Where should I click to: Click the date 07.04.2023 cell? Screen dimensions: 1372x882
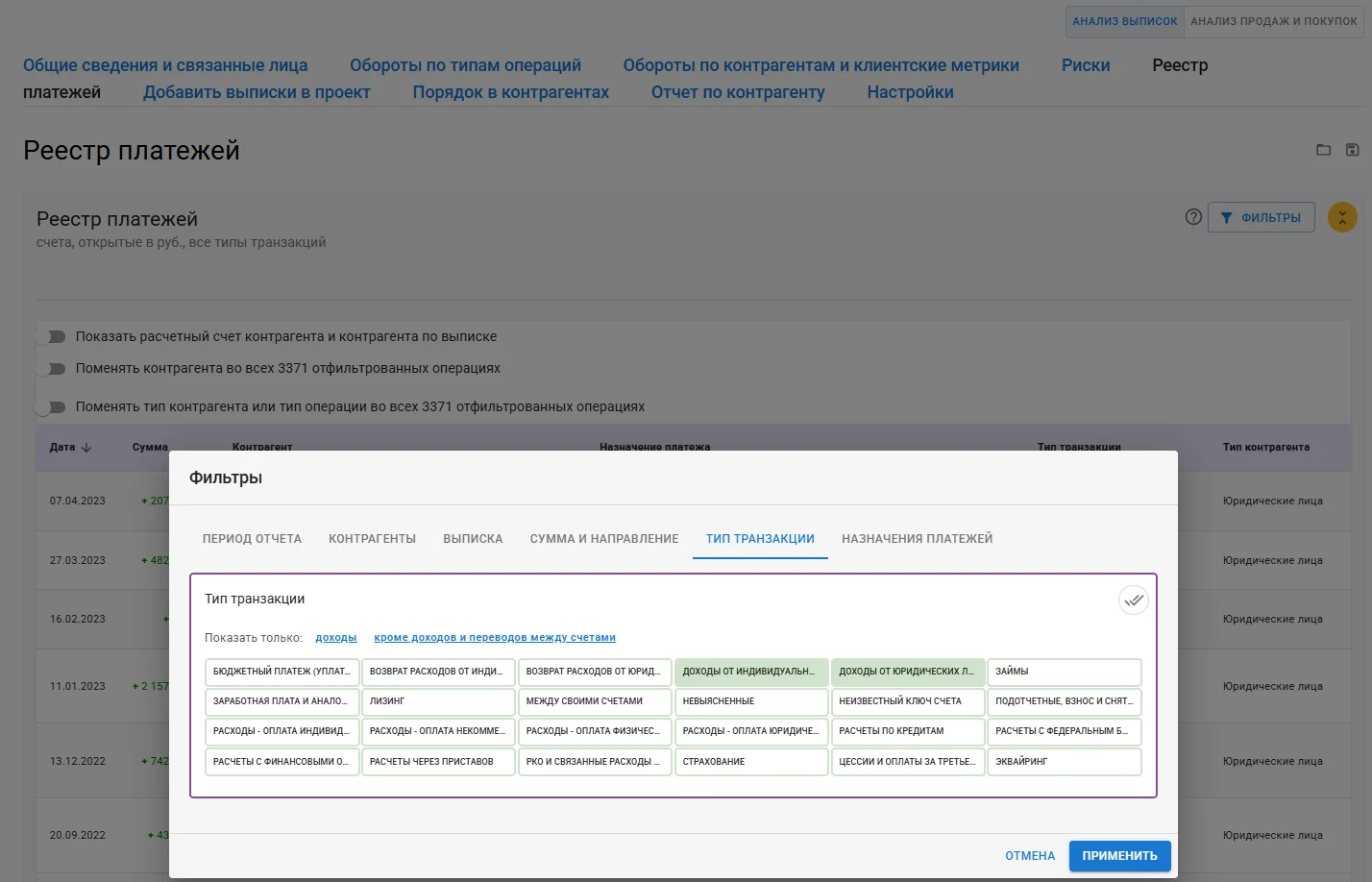(x=78, y=502)
